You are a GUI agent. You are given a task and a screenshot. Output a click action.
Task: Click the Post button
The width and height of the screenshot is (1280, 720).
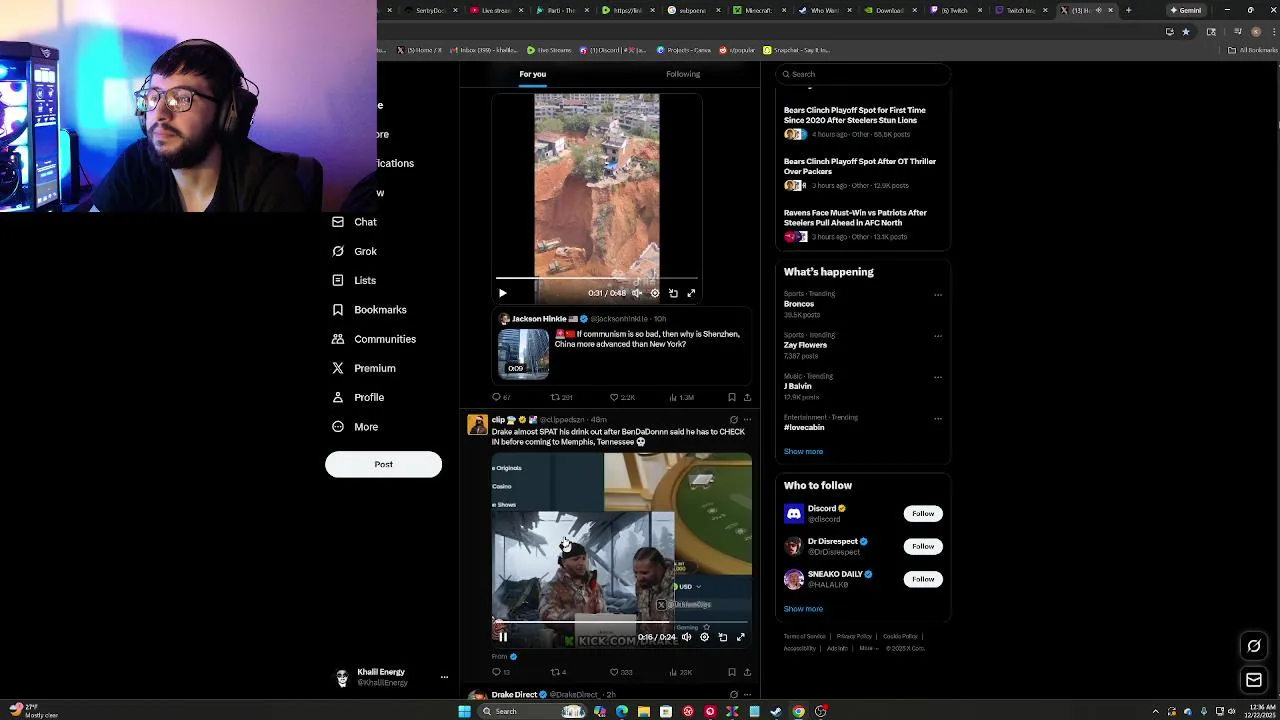pos(383,464)
